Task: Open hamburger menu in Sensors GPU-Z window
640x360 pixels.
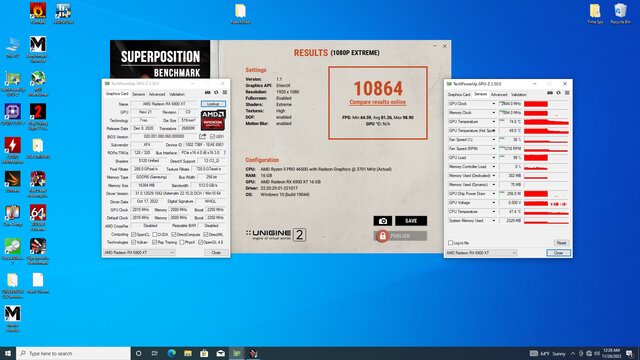Action: coord(567,93)
